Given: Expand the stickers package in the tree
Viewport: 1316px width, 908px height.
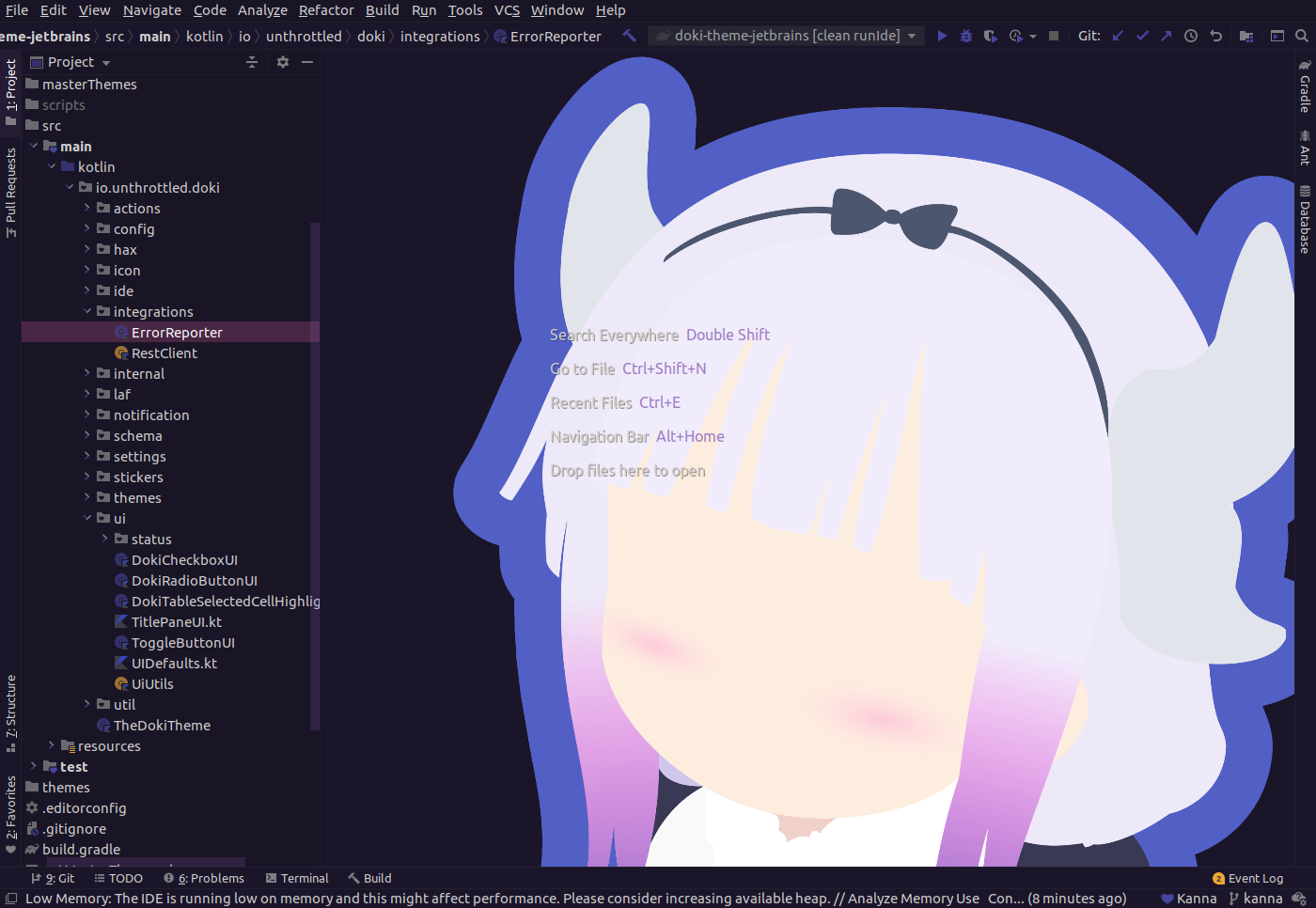Looking at the screenshot, I should coord(86,477).
